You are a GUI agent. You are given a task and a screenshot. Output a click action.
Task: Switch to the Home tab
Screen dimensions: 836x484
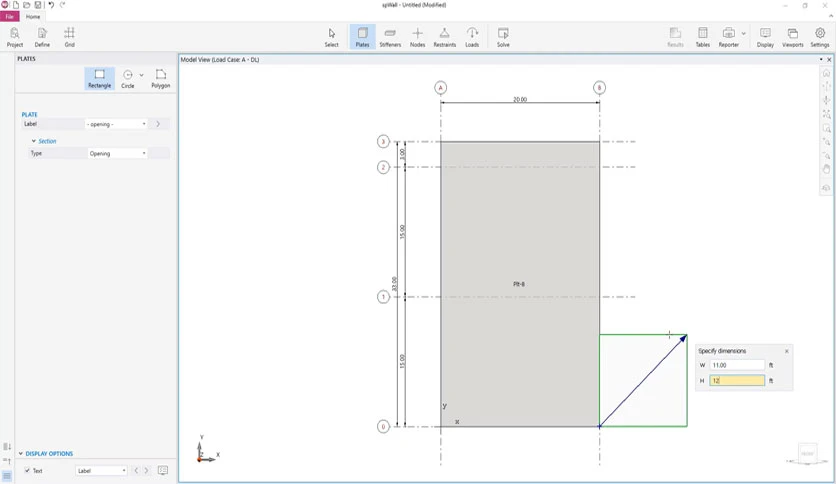click(x=33, y=17)
